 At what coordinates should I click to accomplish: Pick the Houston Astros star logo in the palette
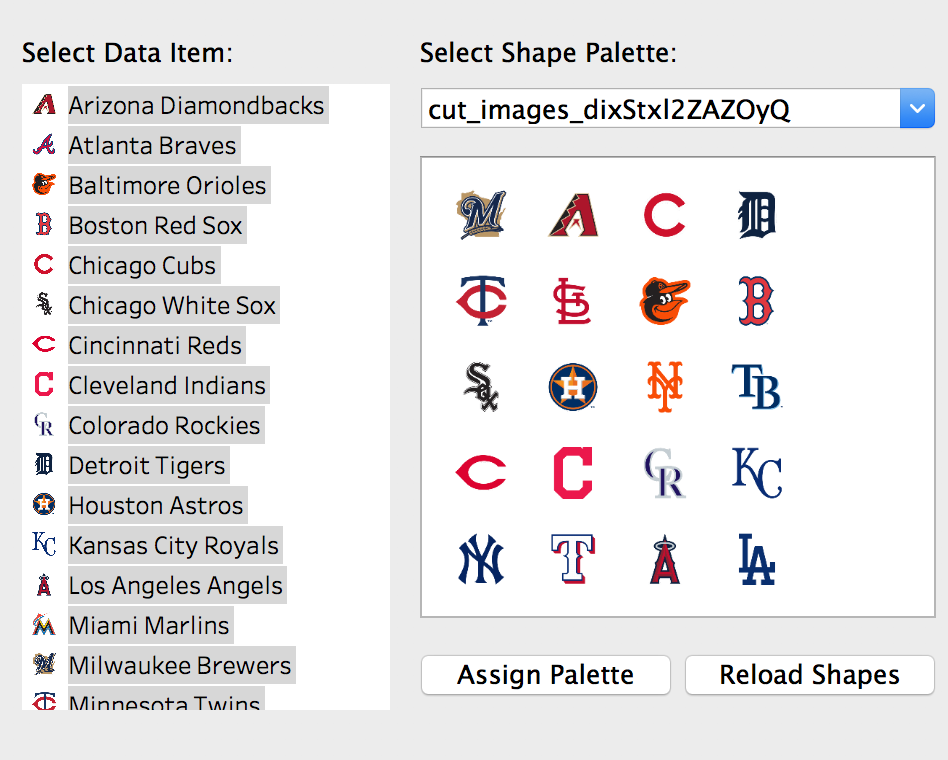tap(573, 387)
